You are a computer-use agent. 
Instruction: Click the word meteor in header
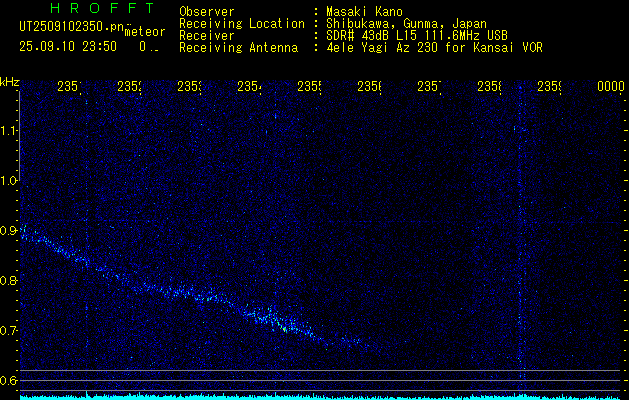click(145, 32)
